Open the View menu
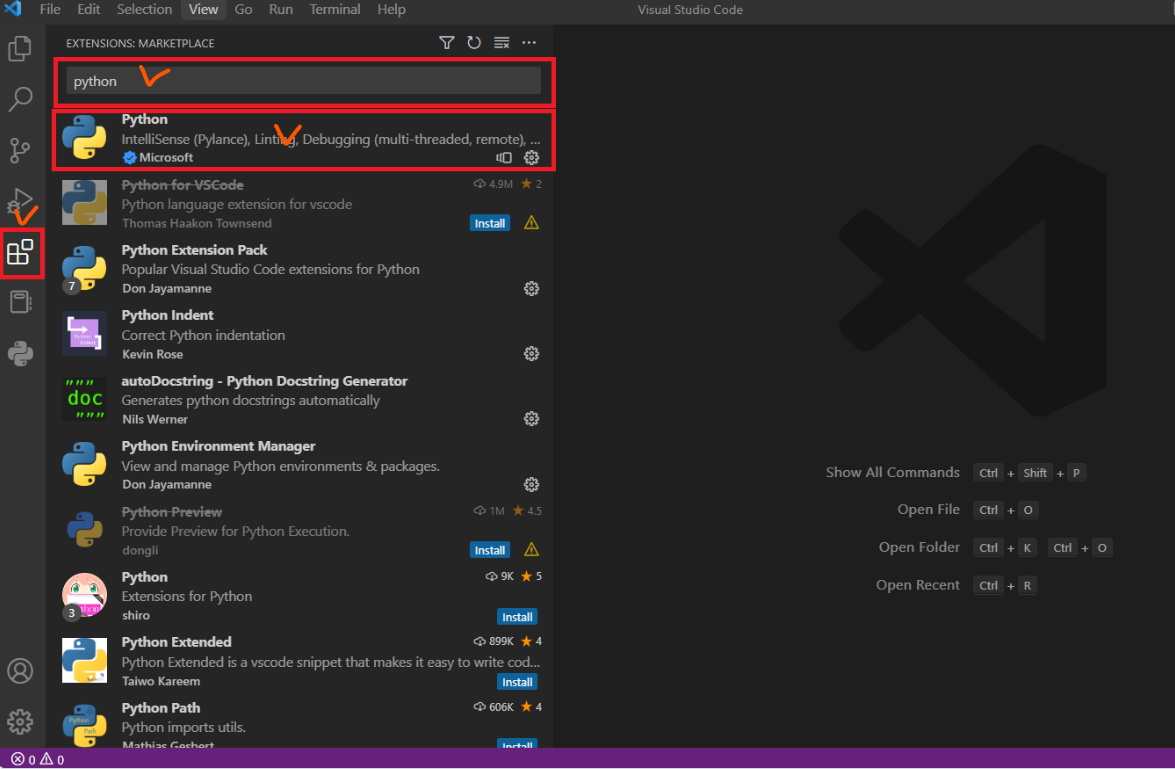 click(x=203, y=10)
